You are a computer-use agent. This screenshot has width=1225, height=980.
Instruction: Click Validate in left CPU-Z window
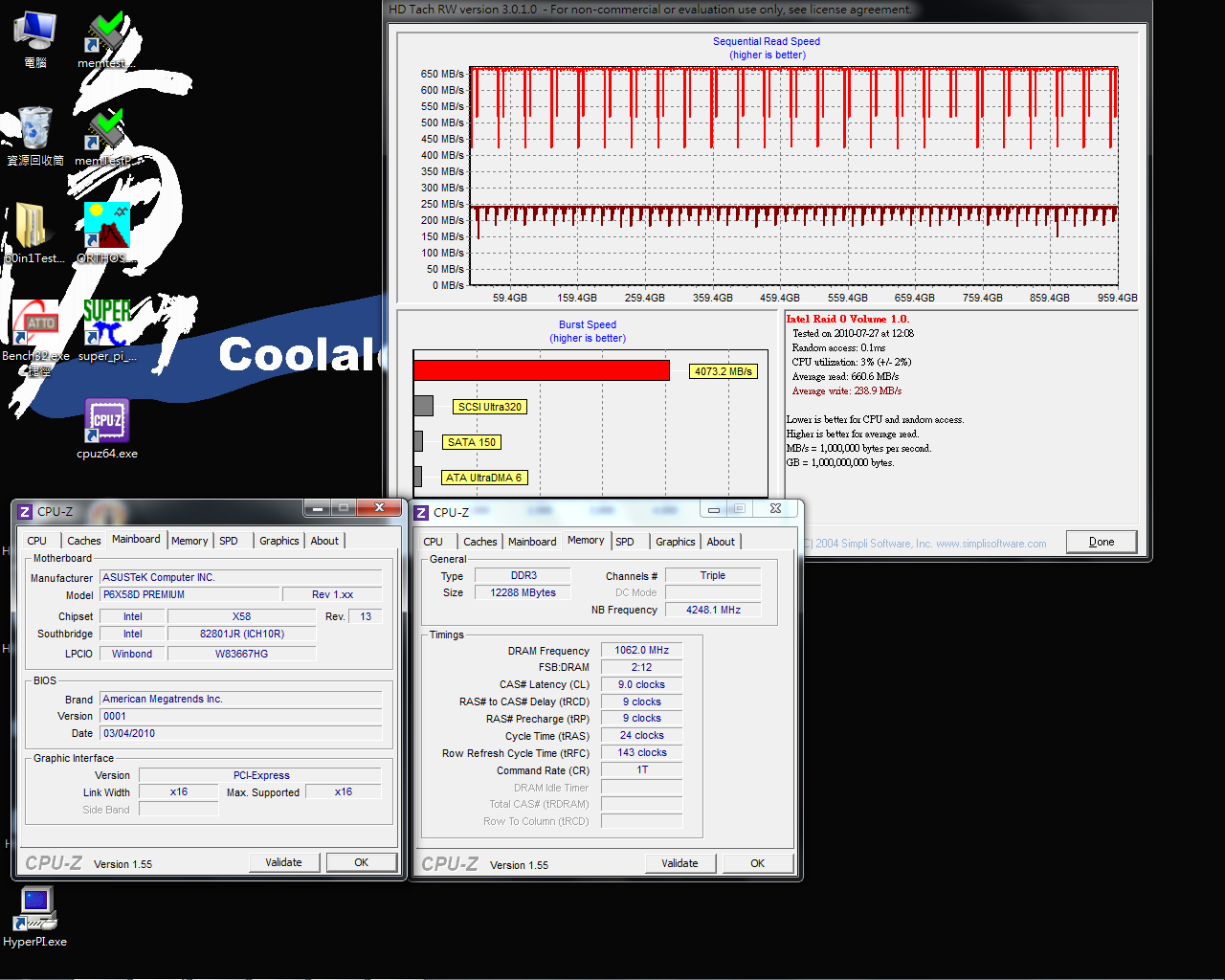[x=283, y=862]
